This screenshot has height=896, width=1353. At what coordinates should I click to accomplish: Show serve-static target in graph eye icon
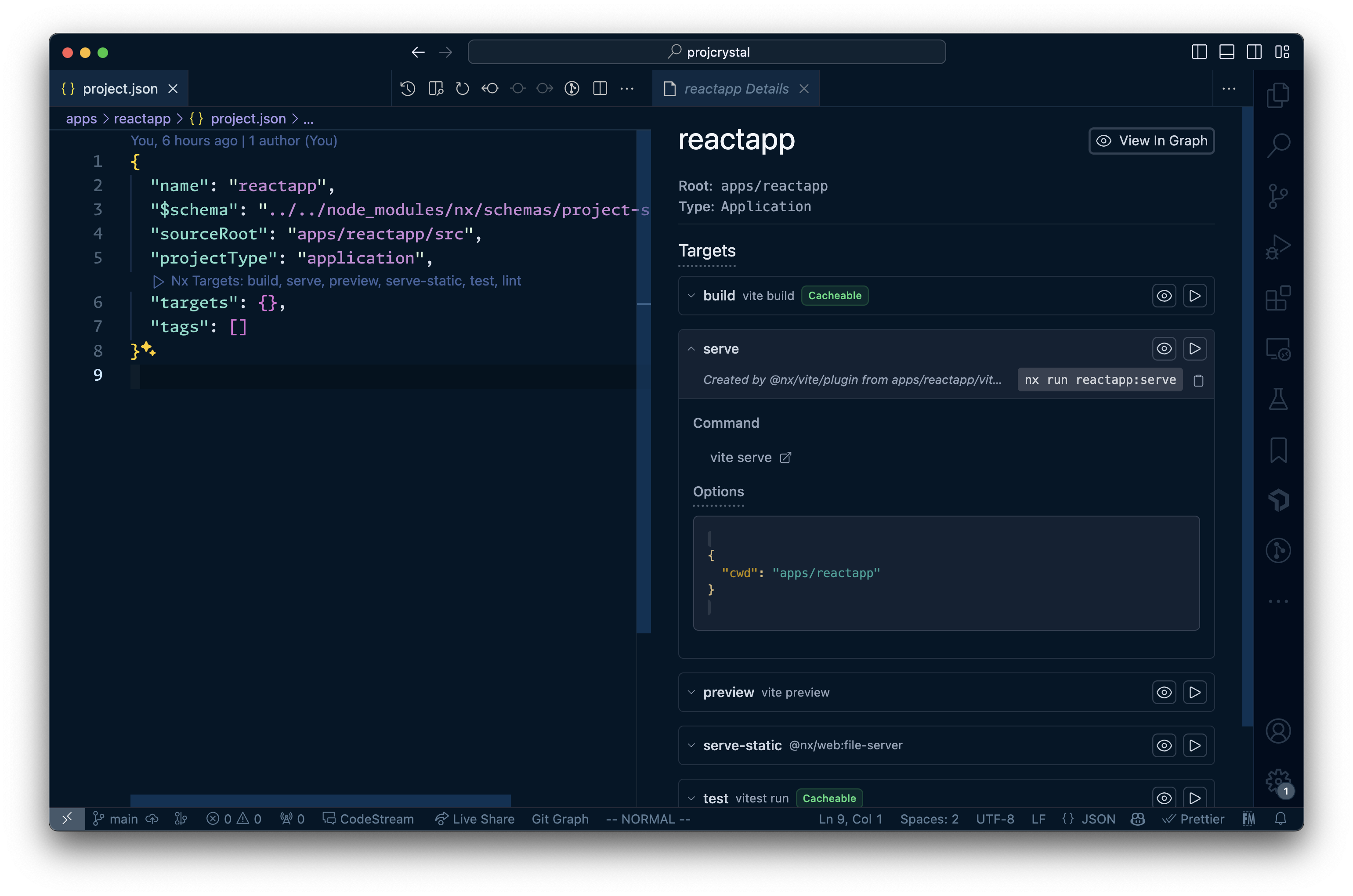pyautogui.click(x=1164, y=745)
